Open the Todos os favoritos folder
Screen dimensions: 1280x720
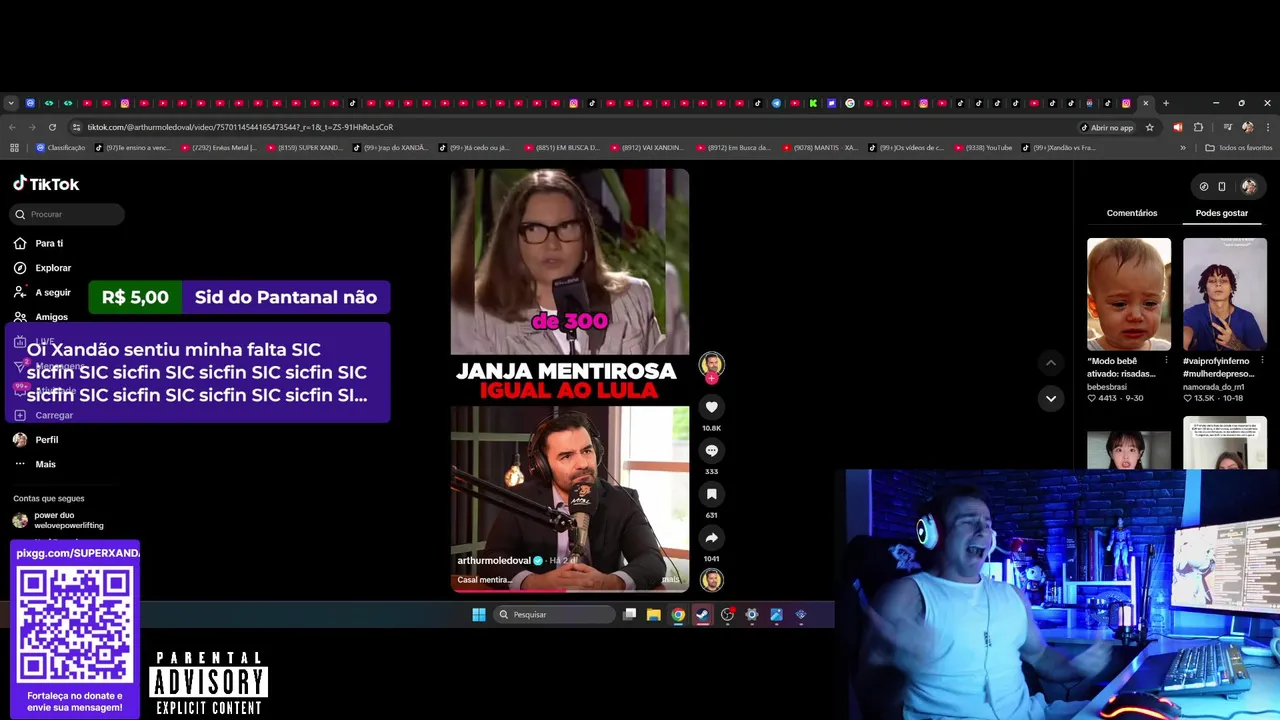1239,148
